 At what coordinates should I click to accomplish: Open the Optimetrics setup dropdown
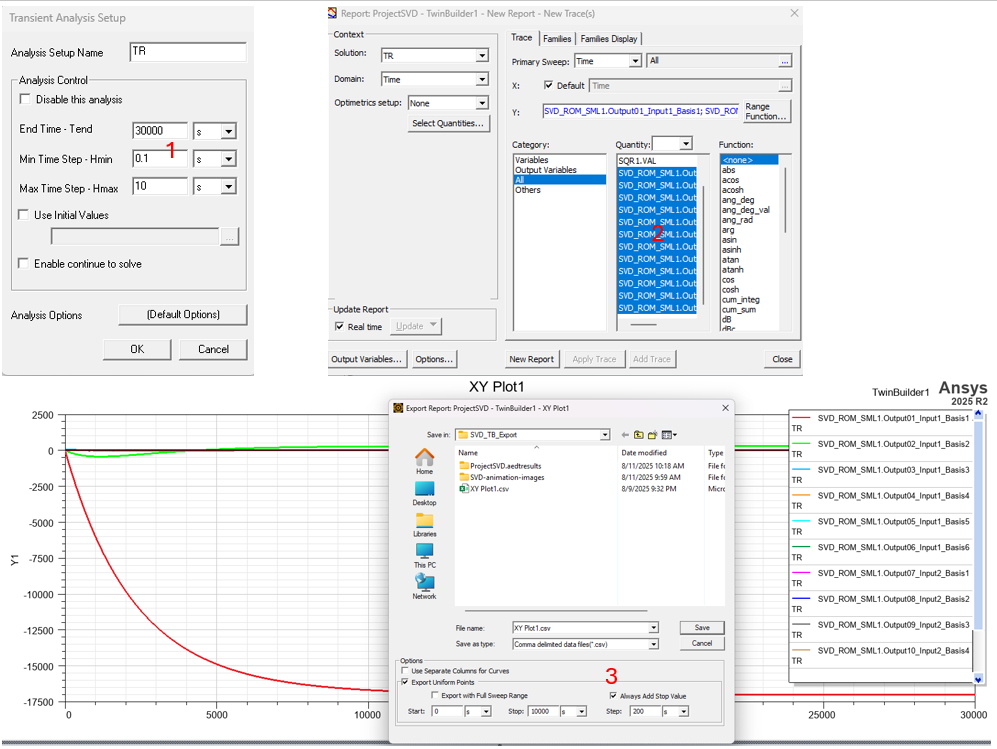[x=482, y=103]
